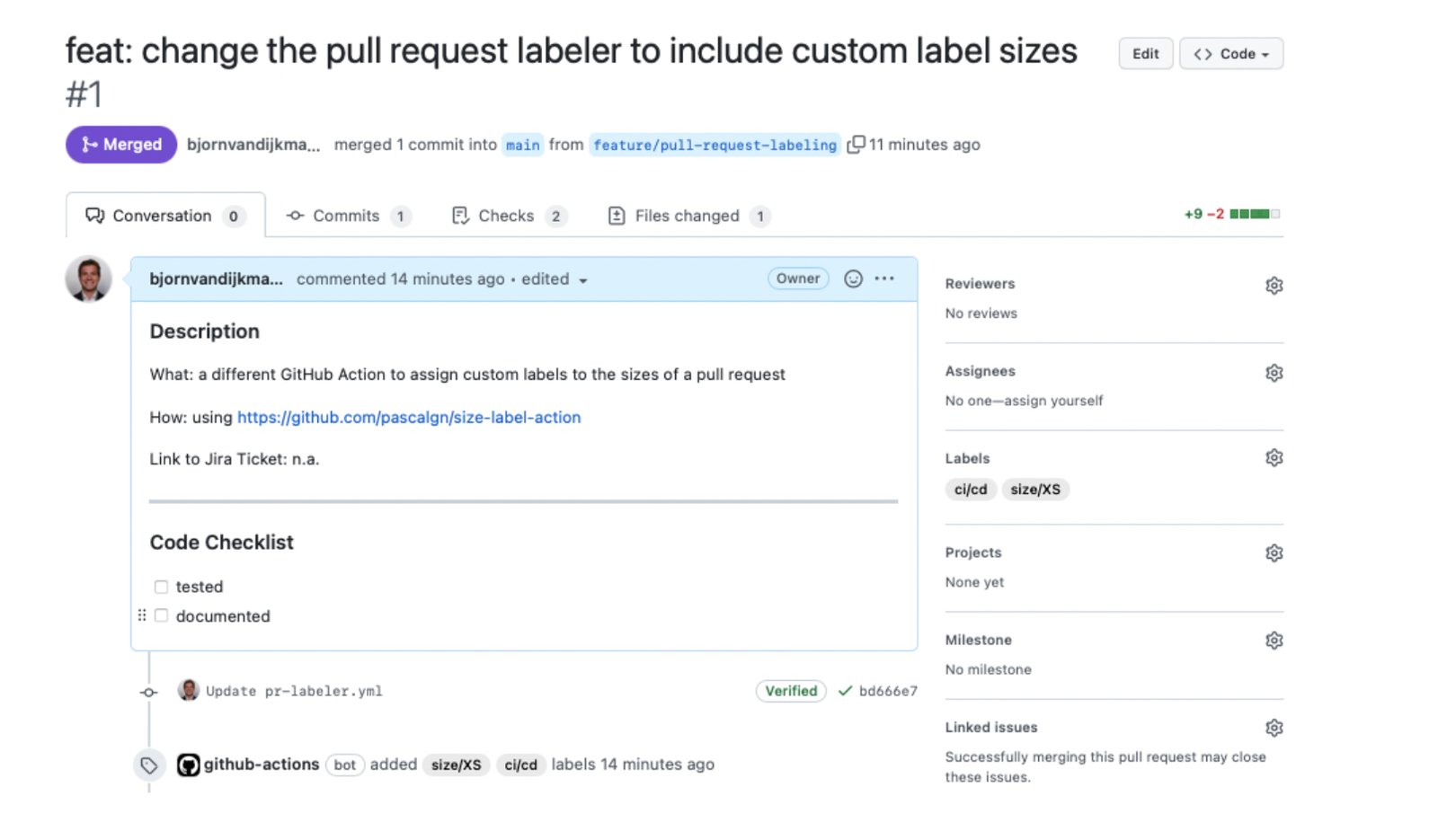Add an emoji reaction to the comment
Screen dimensions: 1438x840
tap(853, 279)
